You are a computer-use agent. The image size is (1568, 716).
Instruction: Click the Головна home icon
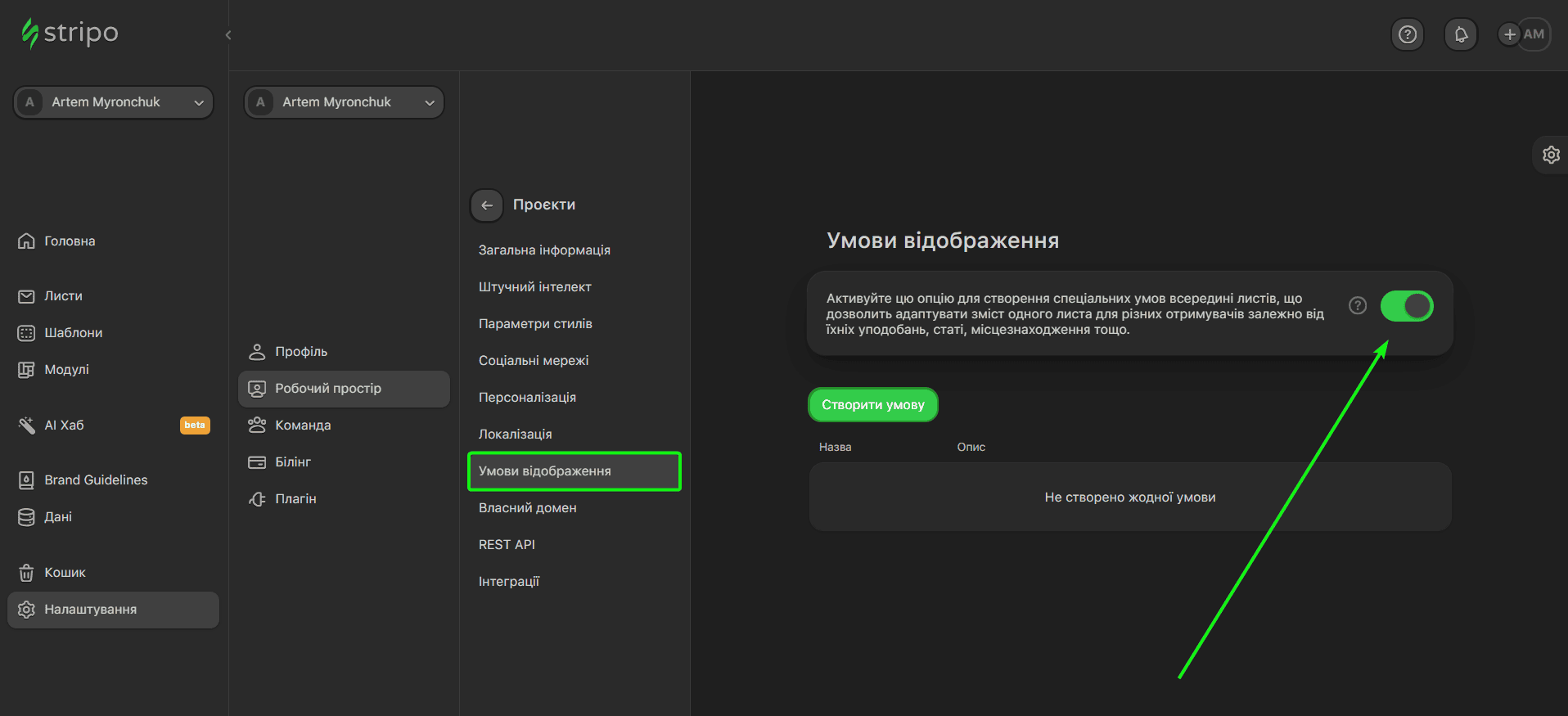[26, 241]
